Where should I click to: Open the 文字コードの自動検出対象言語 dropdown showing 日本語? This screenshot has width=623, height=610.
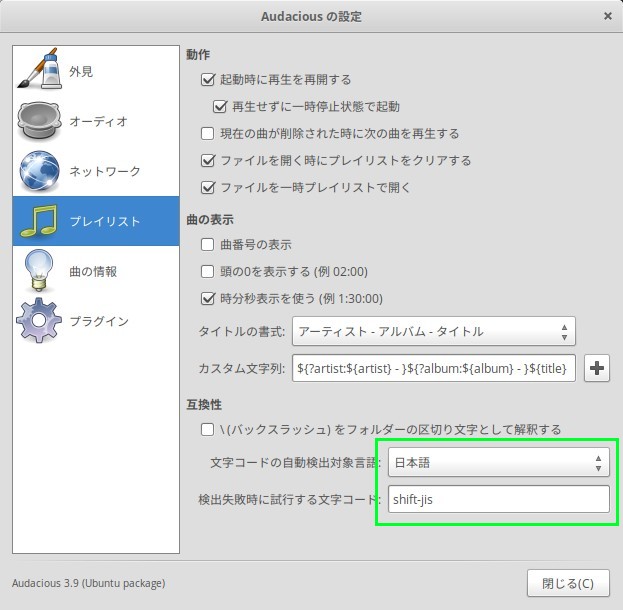[499, 462]
